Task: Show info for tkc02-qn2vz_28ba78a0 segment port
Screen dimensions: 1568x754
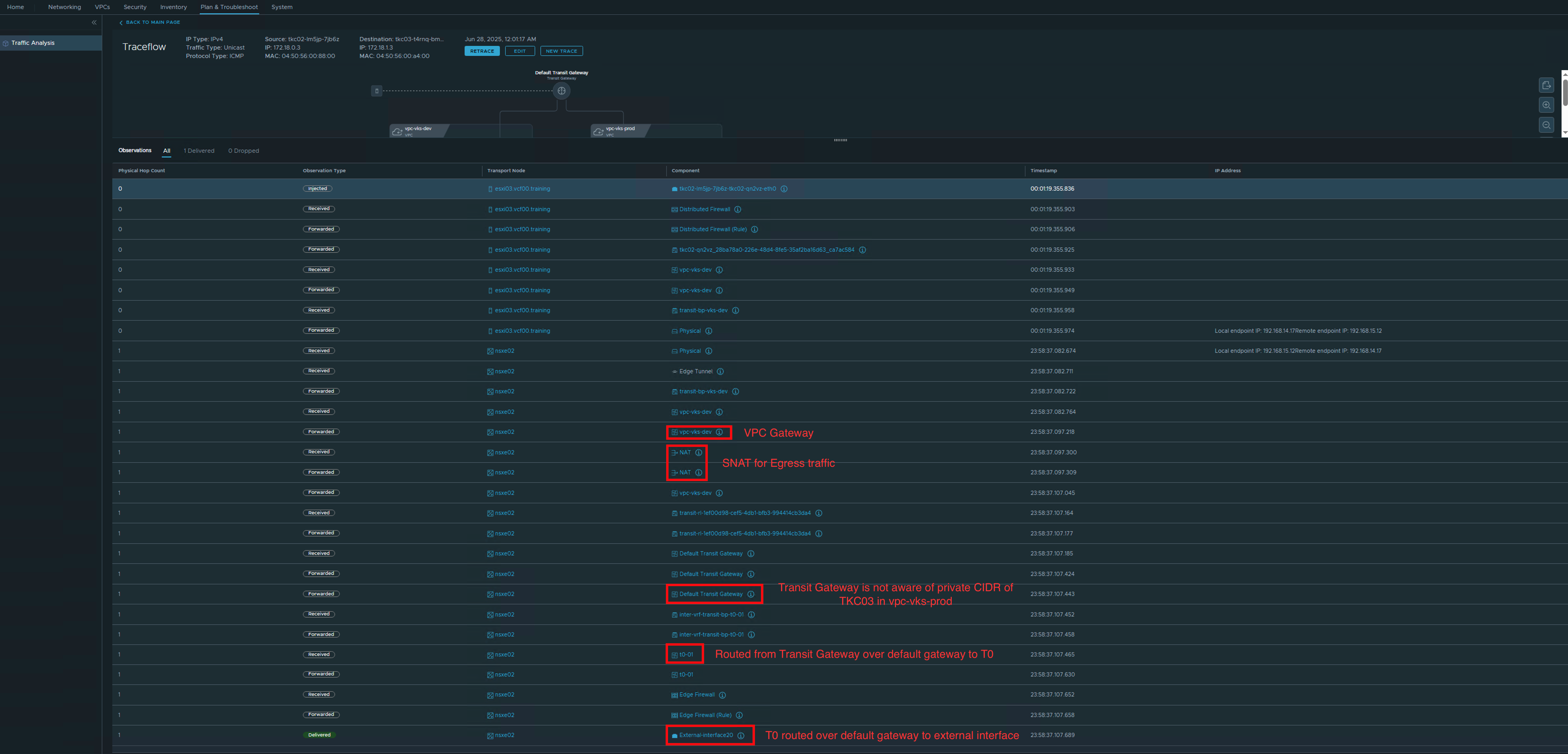Action: [862, 250]
